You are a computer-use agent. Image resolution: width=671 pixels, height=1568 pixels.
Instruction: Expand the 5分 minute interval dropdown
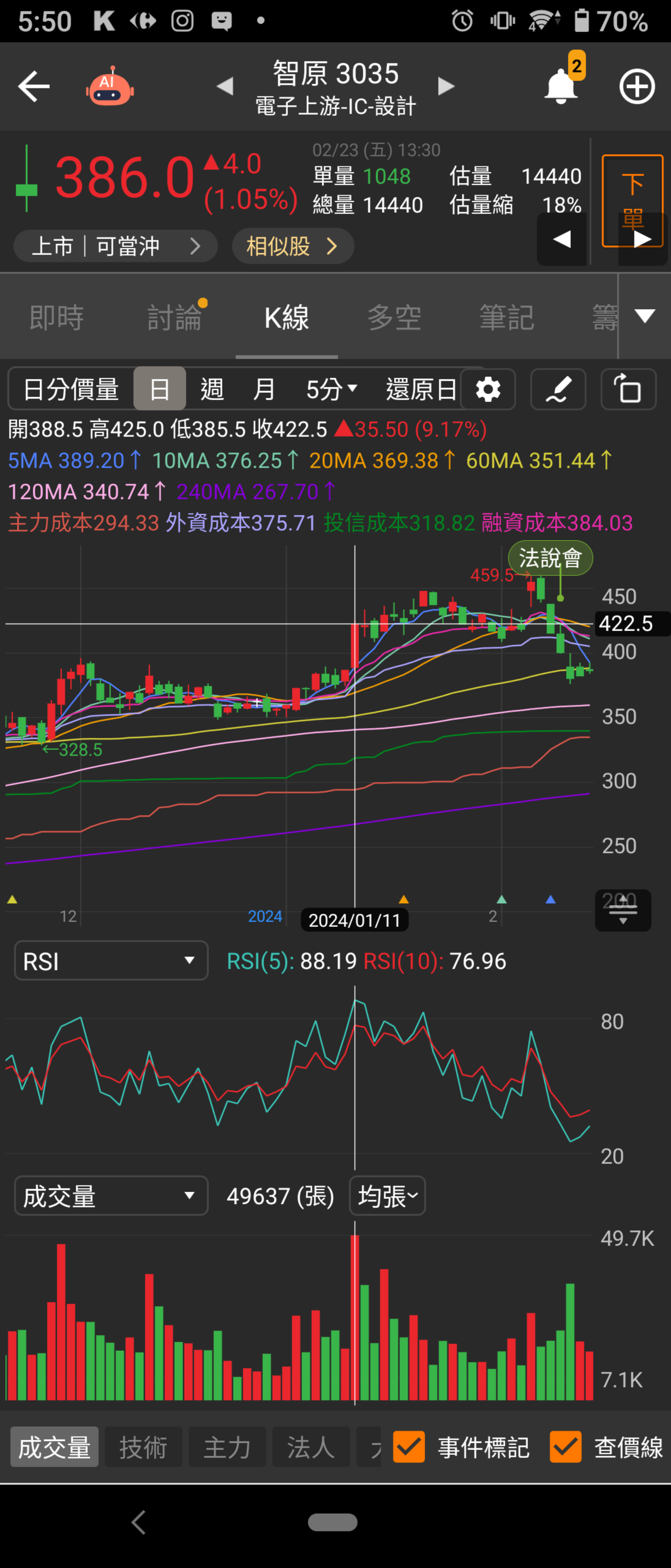pos(331,390)
